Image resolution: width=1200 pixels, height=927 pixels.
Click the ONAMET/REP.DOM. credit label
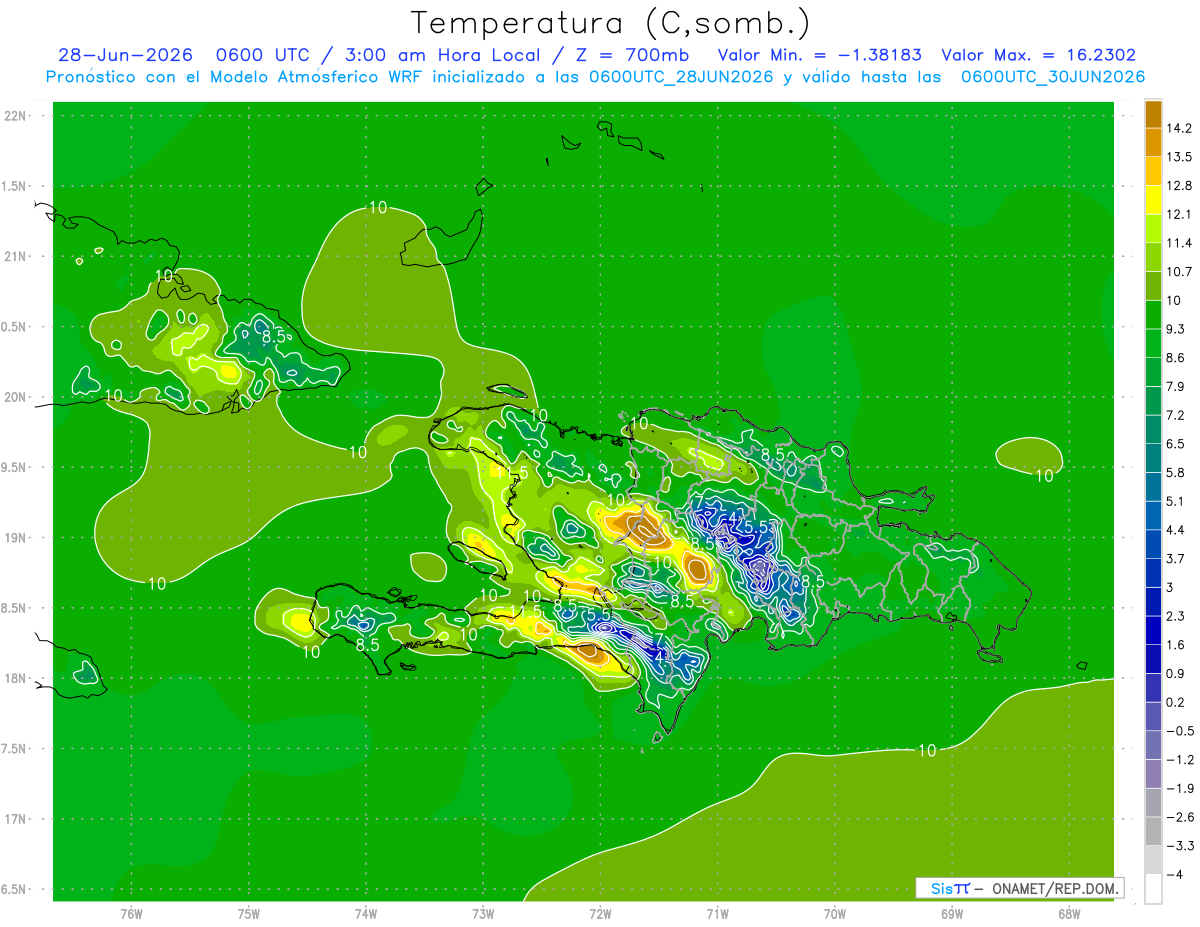tap(1054, 888)
